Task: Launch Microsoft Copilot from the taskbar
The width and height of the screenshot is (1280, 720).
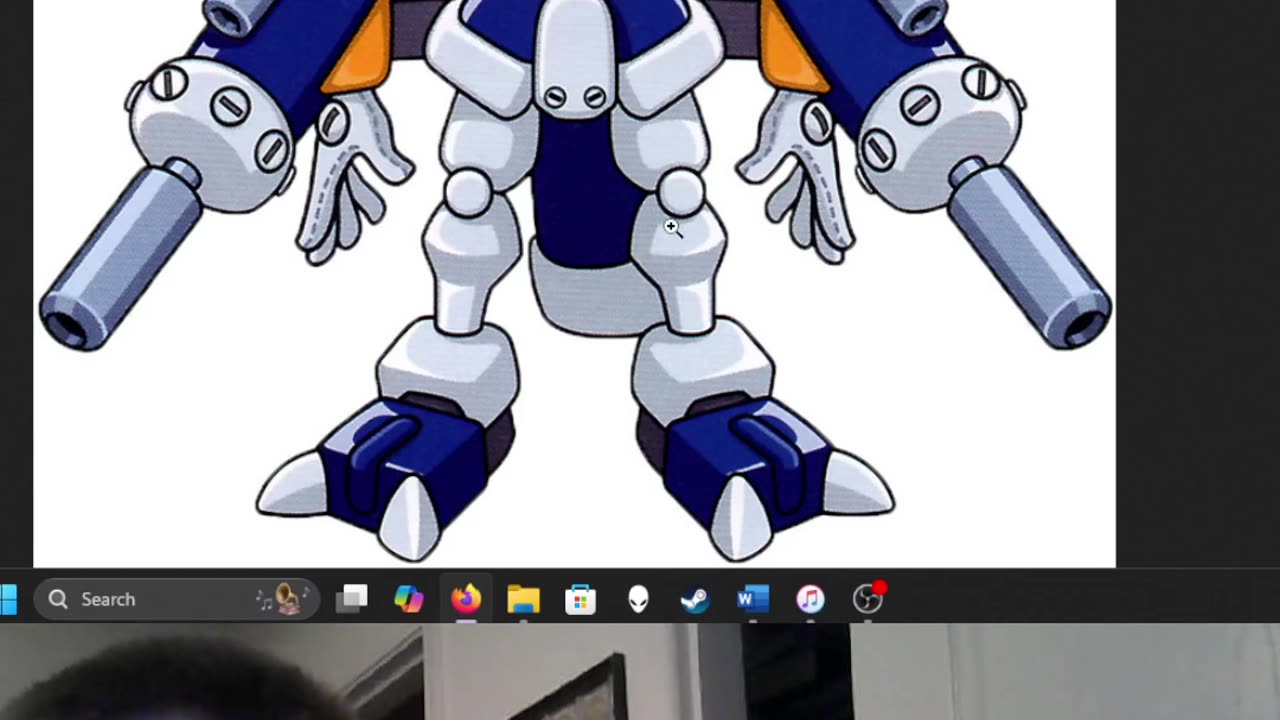Action: [x=408, y=599]
